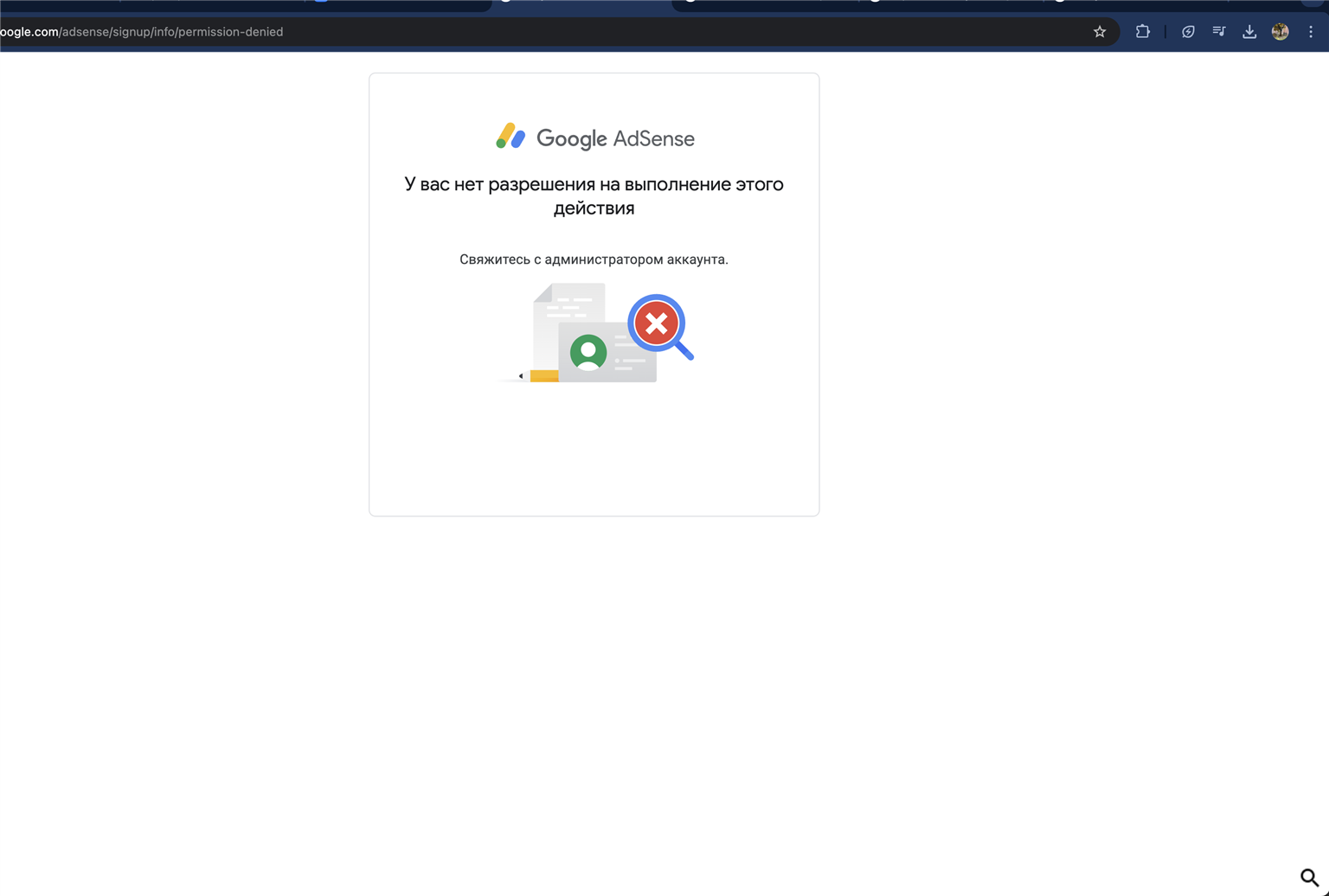Open the Chrome three-dot menu
The height and width of the screenshot is (896, 1329).
pos(1311,32)
